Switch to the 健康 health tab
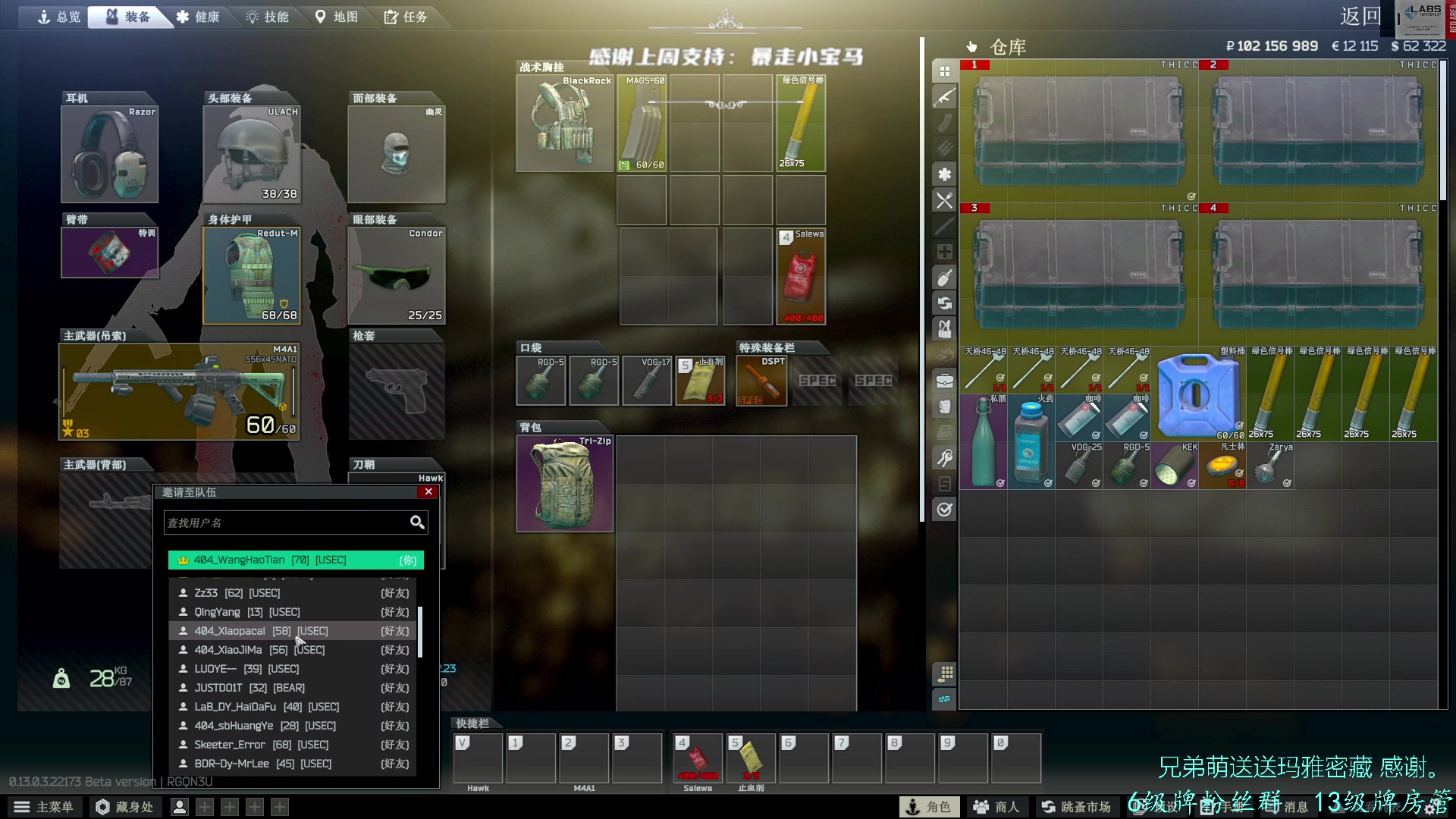1456x819 pixels. (x=198, y=17)
